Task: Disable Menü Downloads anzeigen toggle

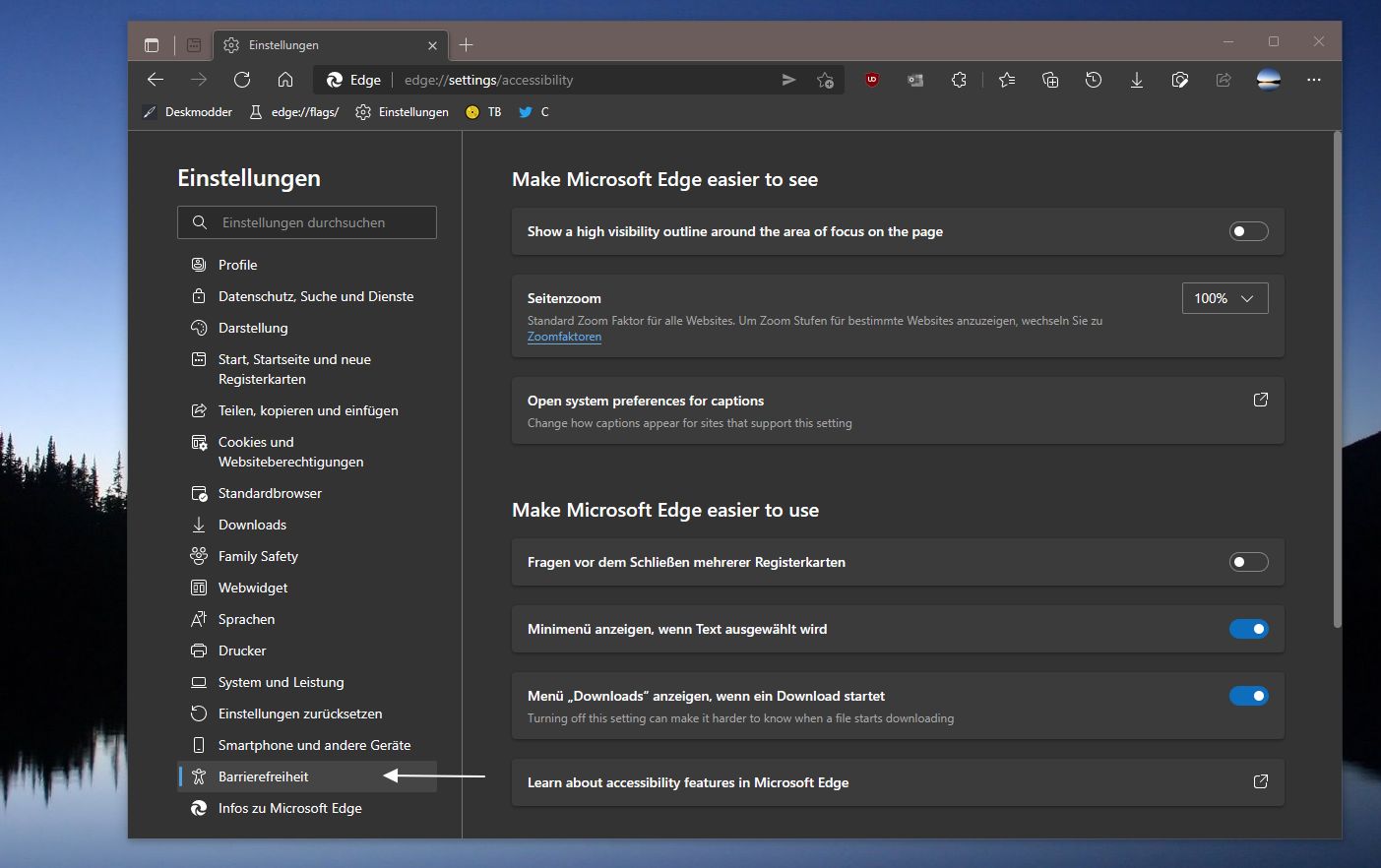Action: (1248, 696)
